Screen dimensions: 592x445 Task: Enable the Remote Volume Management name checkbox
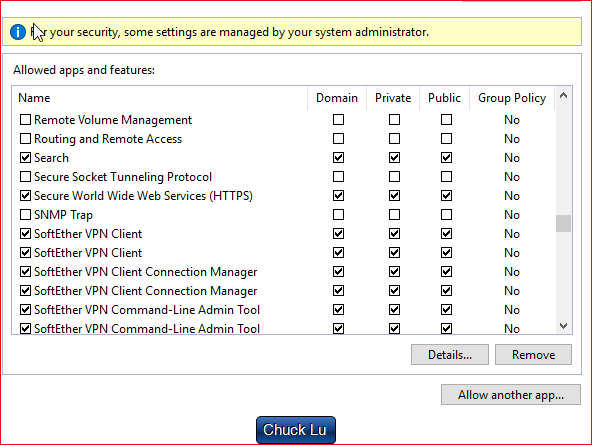(25, 120)
